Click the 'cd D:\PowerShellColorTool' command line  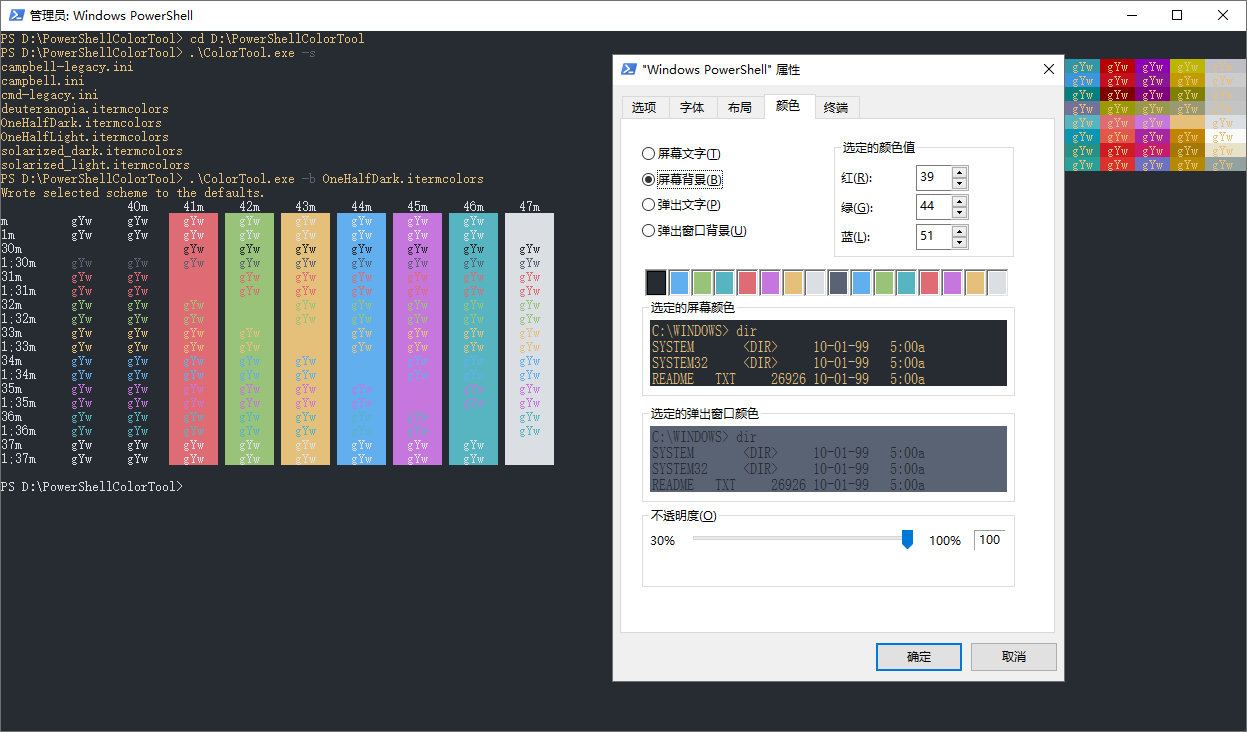point(277,39)
